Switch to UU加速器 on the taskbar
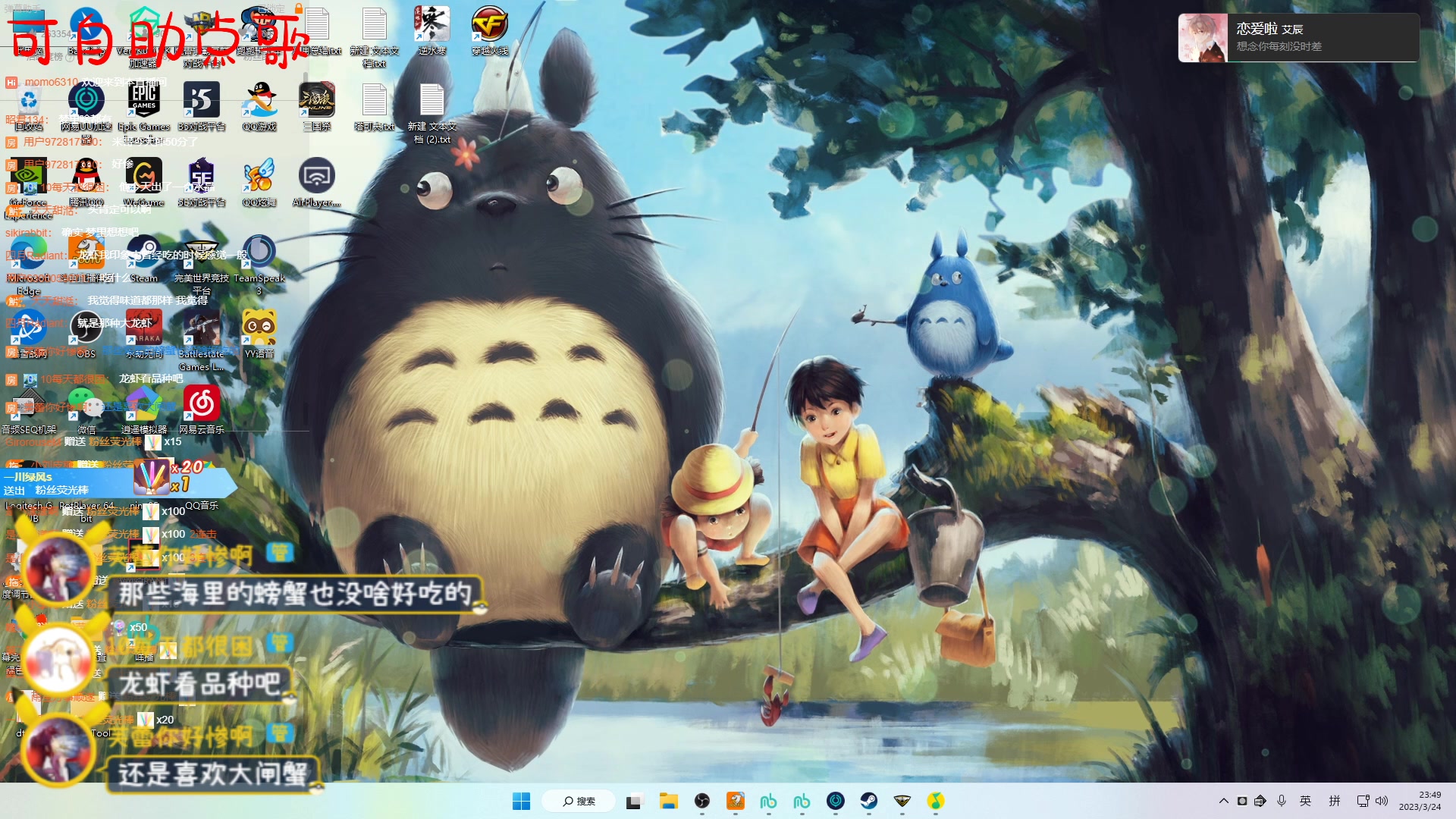The image size is (1456, 819). 836,801
